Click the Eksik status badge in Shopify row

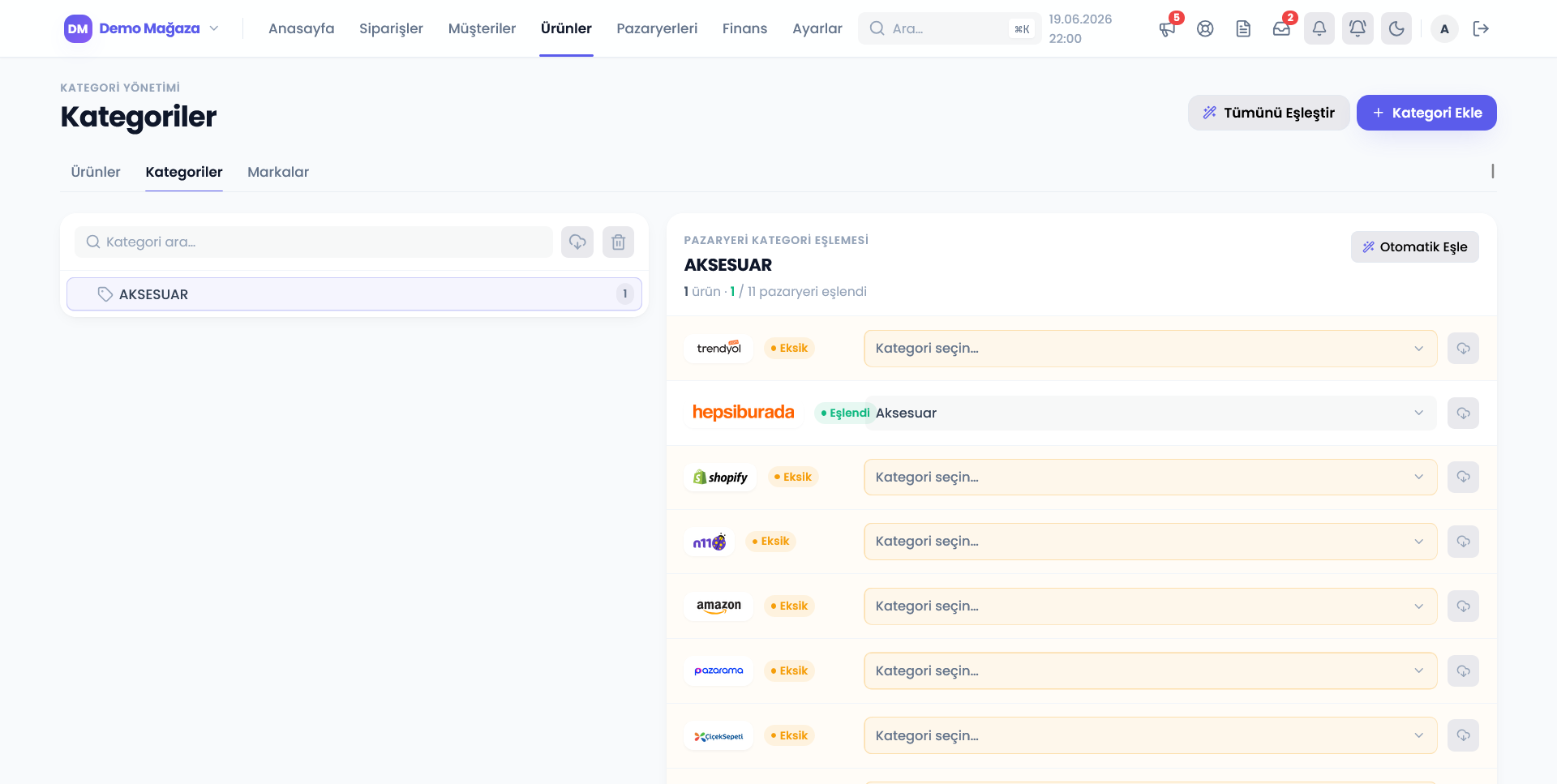(x=793, y=477)
